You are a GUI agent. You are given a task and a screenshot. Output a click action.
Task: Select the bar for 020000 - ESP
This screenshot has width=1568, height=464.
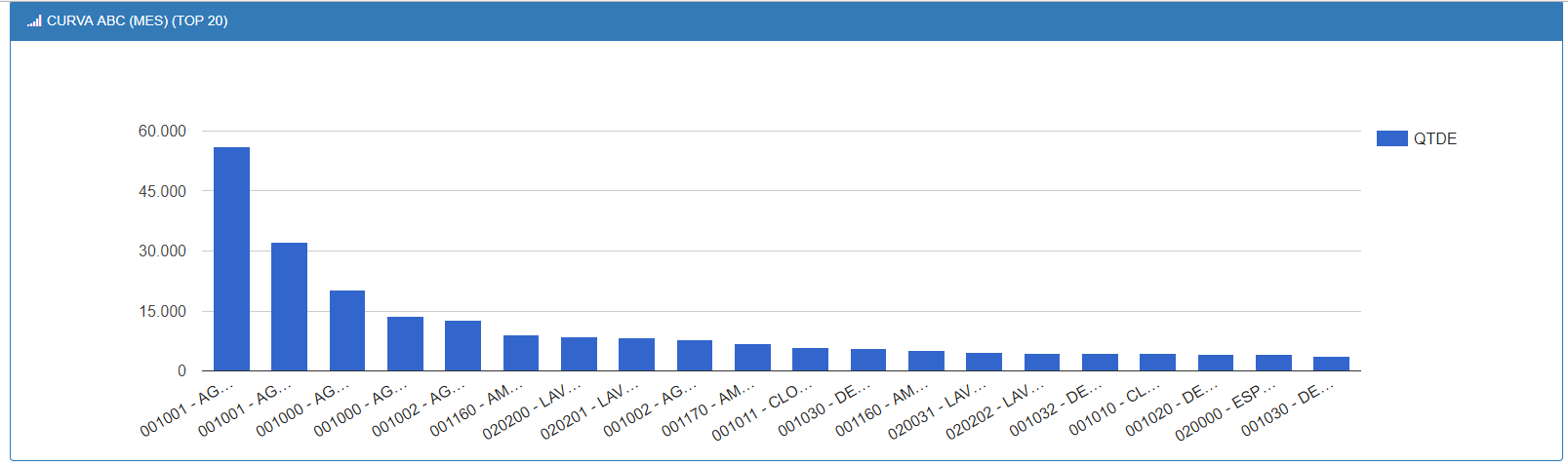point(1273,363)
